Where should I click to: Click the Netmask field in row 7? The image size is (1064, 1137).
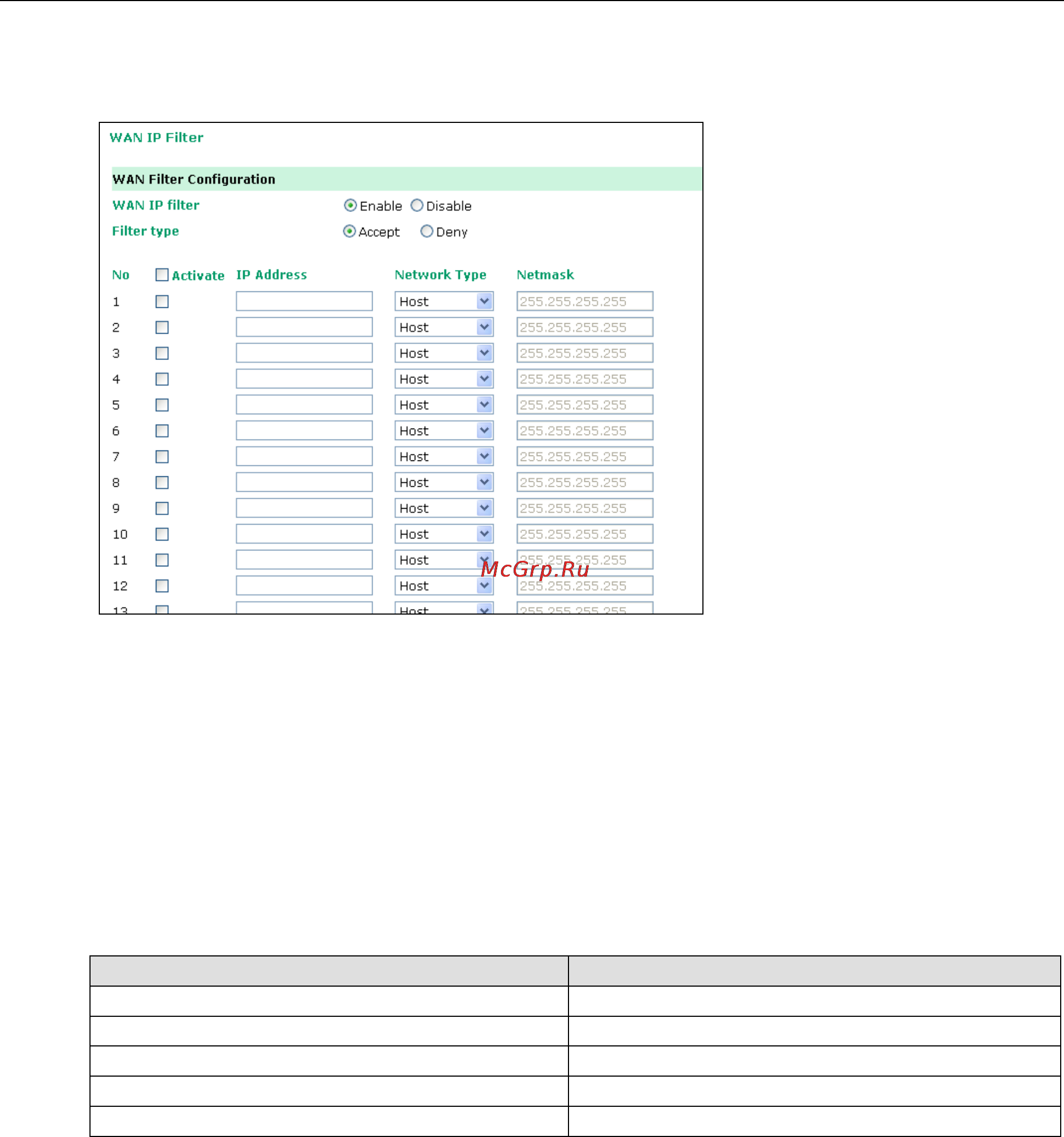584,457
